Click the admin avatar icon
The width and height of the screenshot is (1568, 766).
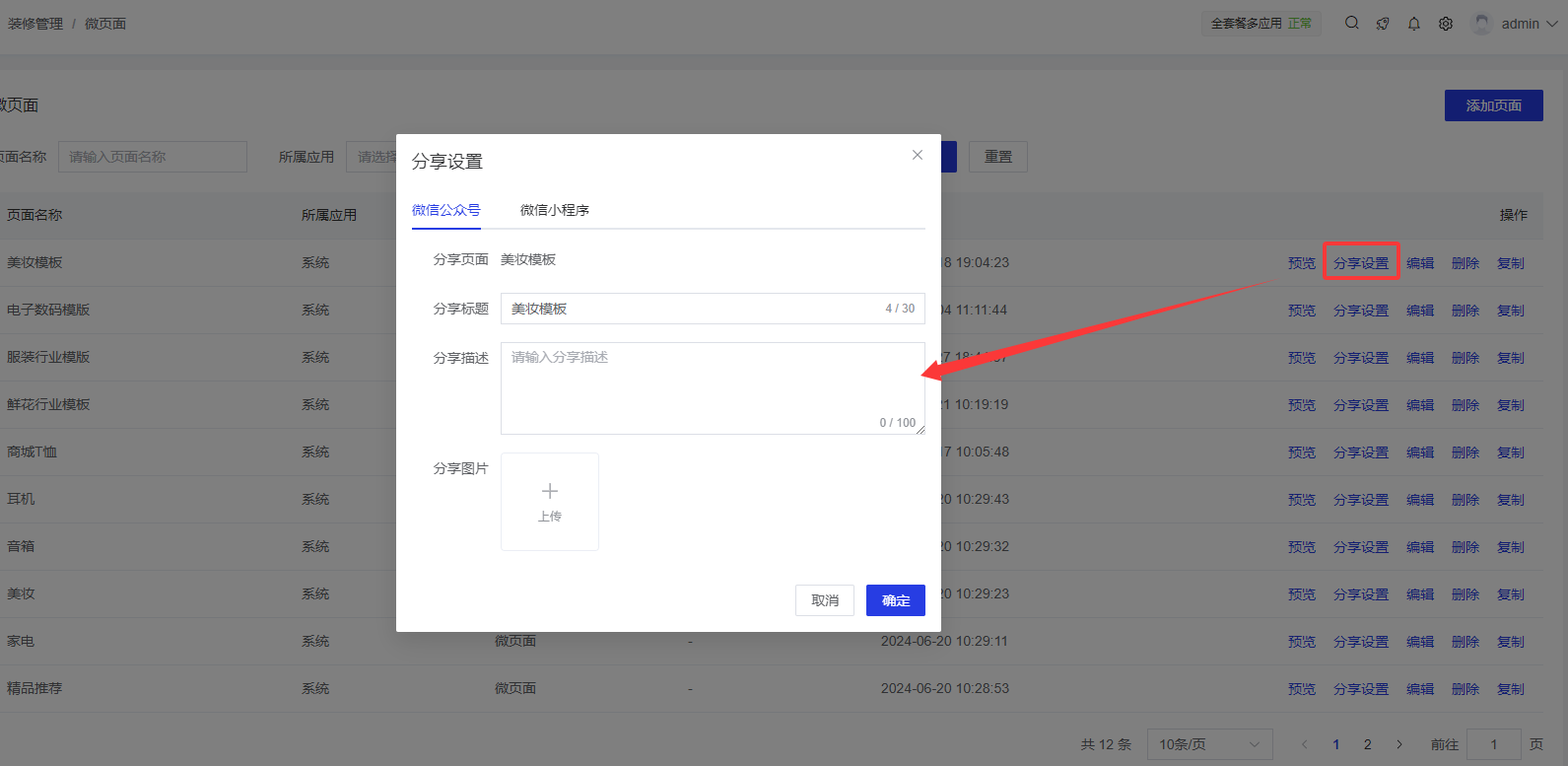pos(1481,24)
